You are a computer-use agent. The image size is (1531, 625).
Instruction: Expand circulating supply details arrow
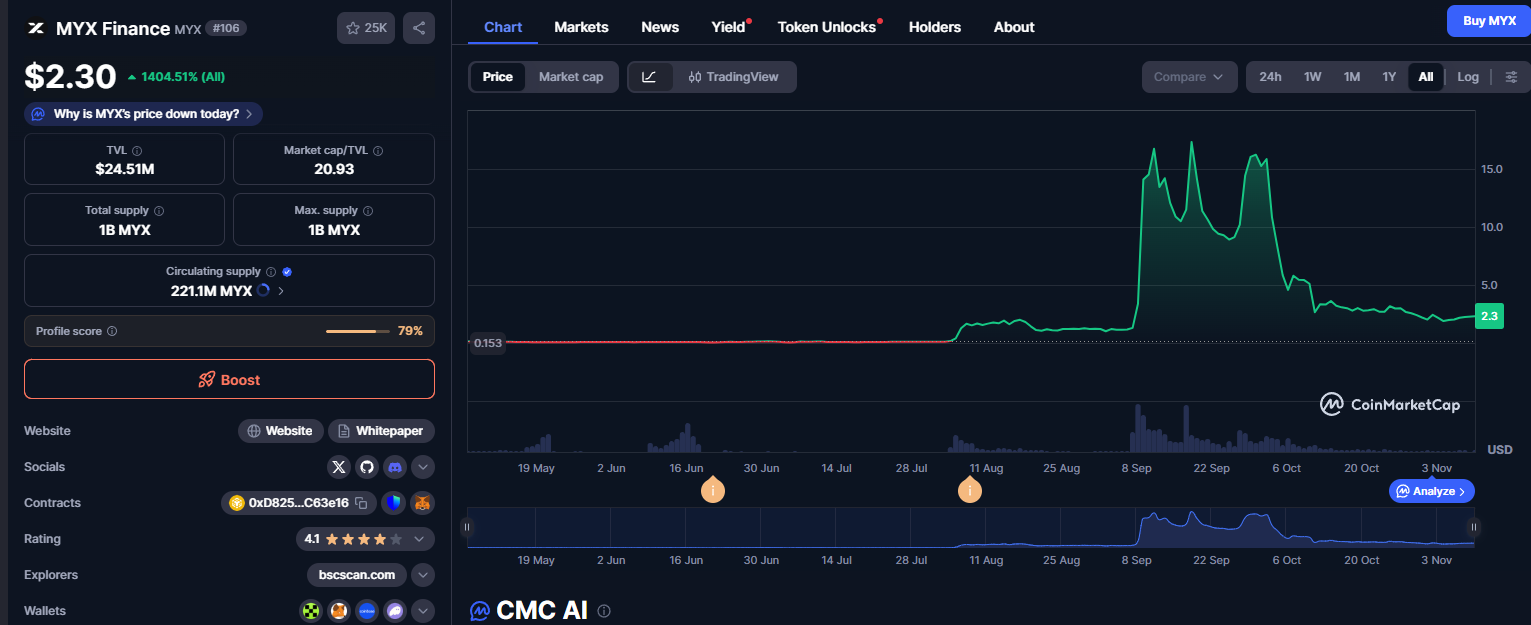coord(281,291)
